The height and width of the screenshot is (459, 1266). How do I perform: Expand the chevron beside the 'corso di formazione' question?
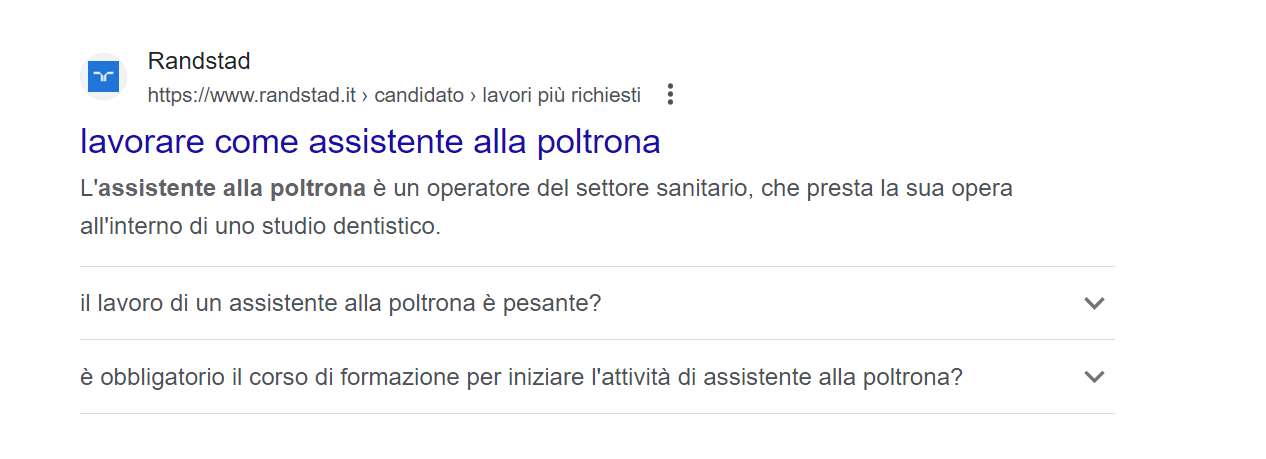(x=1095, y=377)
